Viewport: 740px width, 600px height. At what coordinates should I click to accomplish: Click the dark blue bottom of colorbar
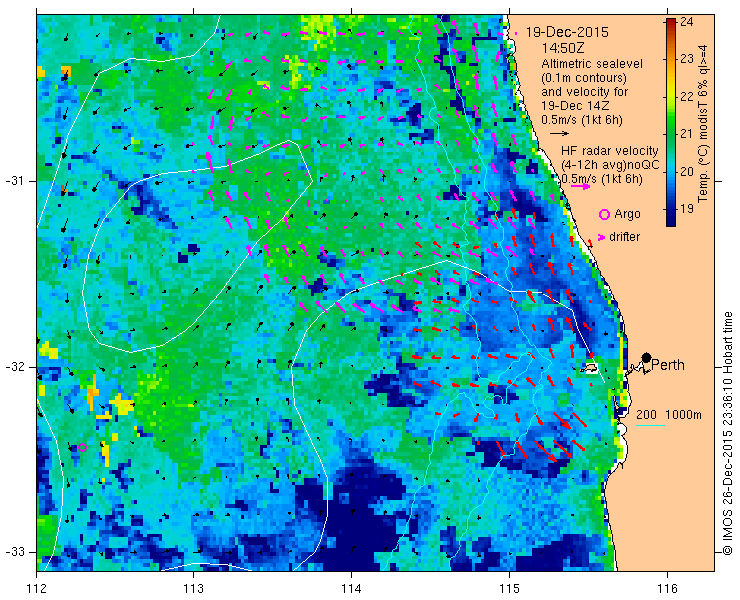(x=671, y=221)
